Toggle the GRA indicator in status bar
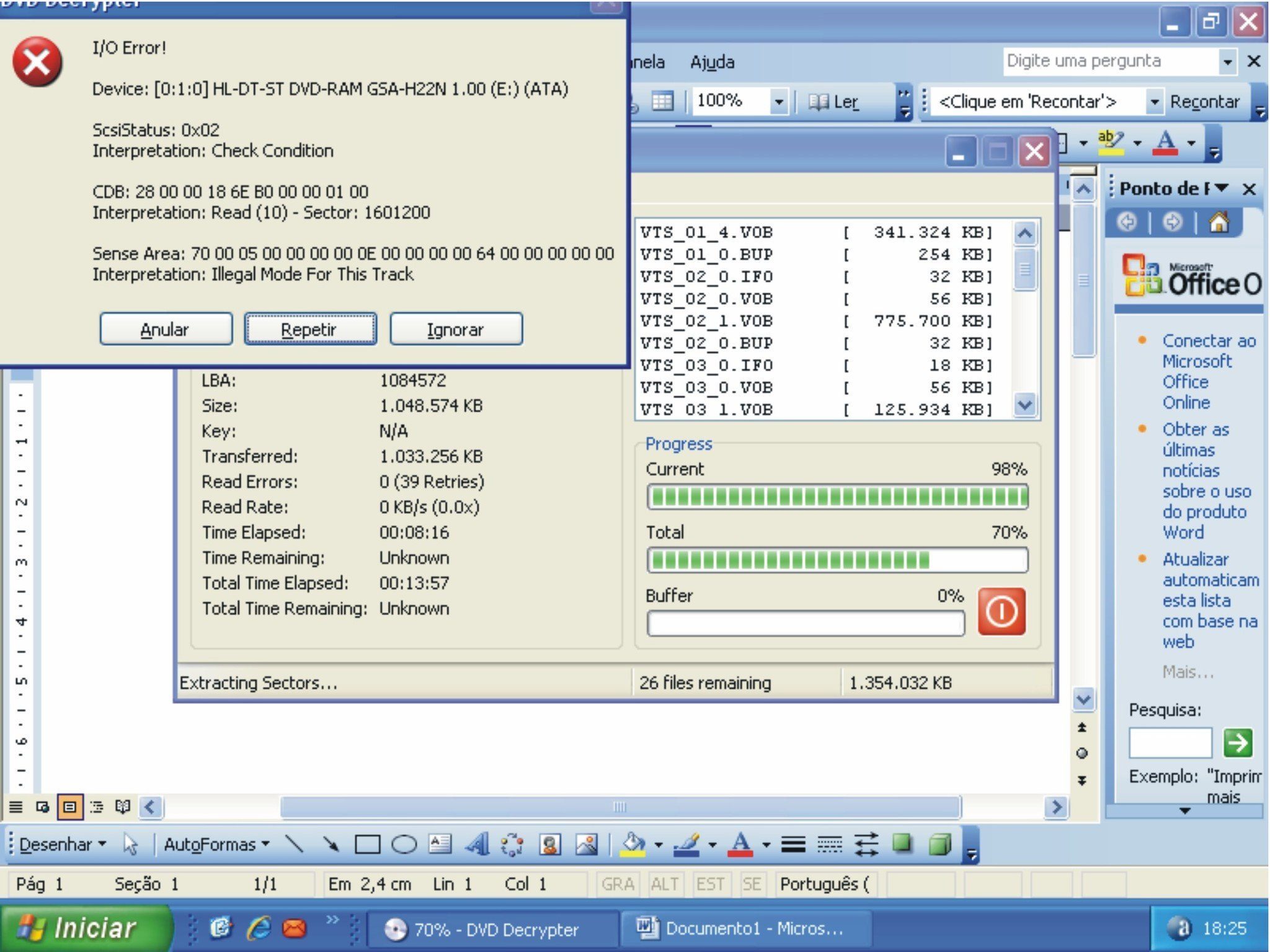1270x952 pixels. 618,884
